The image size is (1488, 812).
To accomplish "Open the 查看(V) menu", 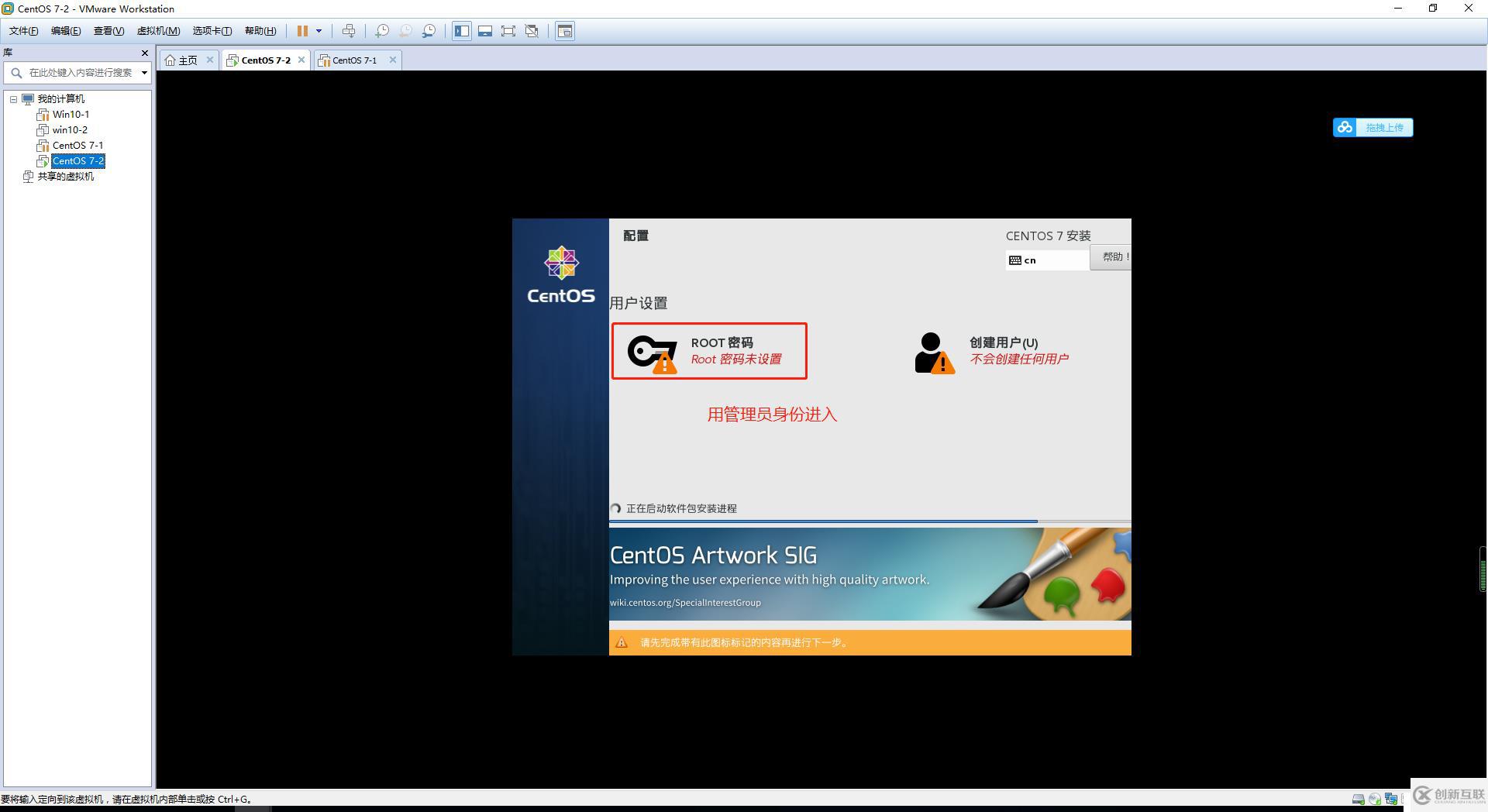I will (x=108, y=31).
